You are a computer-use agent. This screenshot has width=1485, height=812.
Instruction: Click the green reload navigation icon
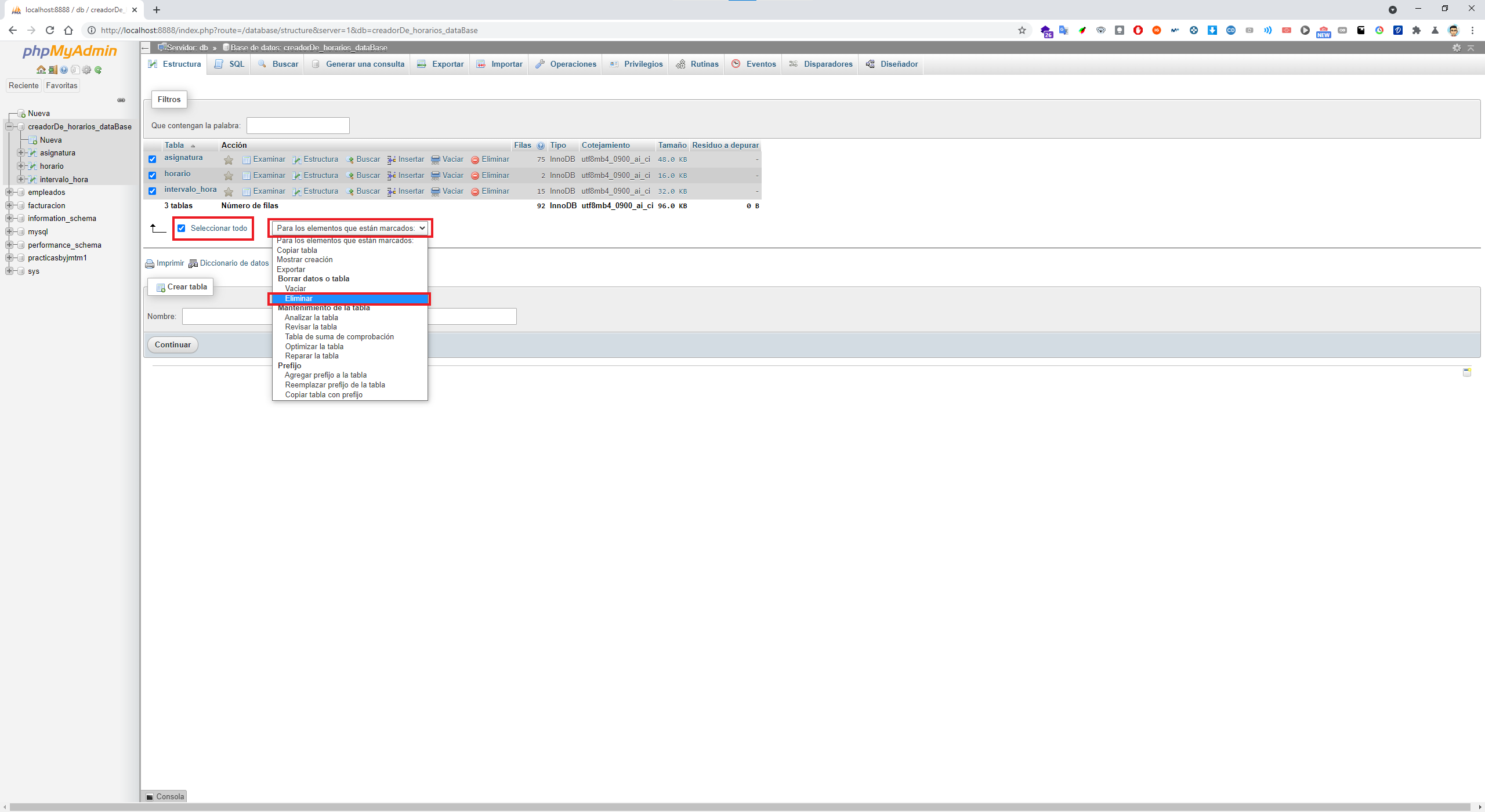pyautogui.click(x=98, y=70)
